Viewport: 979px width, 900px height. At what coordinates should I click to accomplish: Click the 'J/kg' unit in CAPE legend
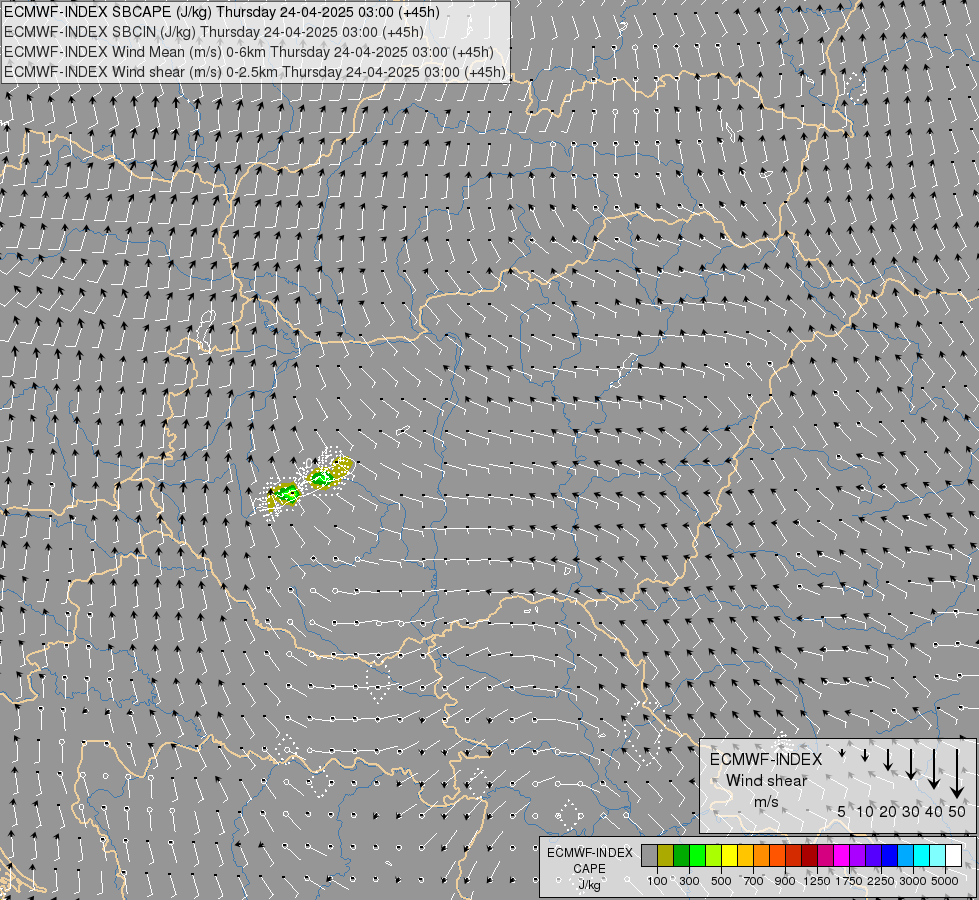pos(589,885)
